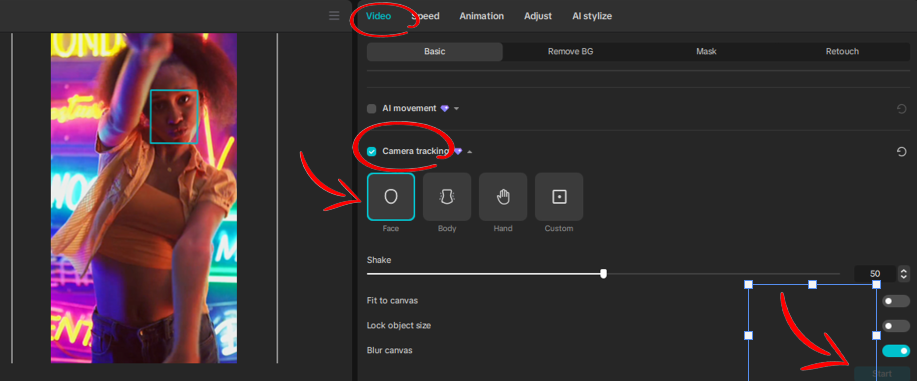The image size is (917, 381).
Task: Open the AI stylize tab
Action: pos(592,16)
